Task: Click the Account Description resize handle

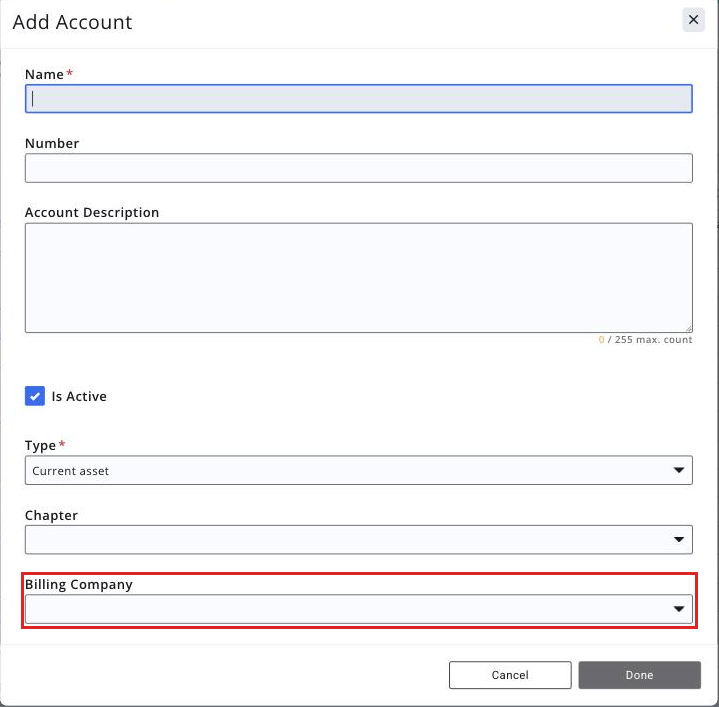Action: click(x=688, y=328)
